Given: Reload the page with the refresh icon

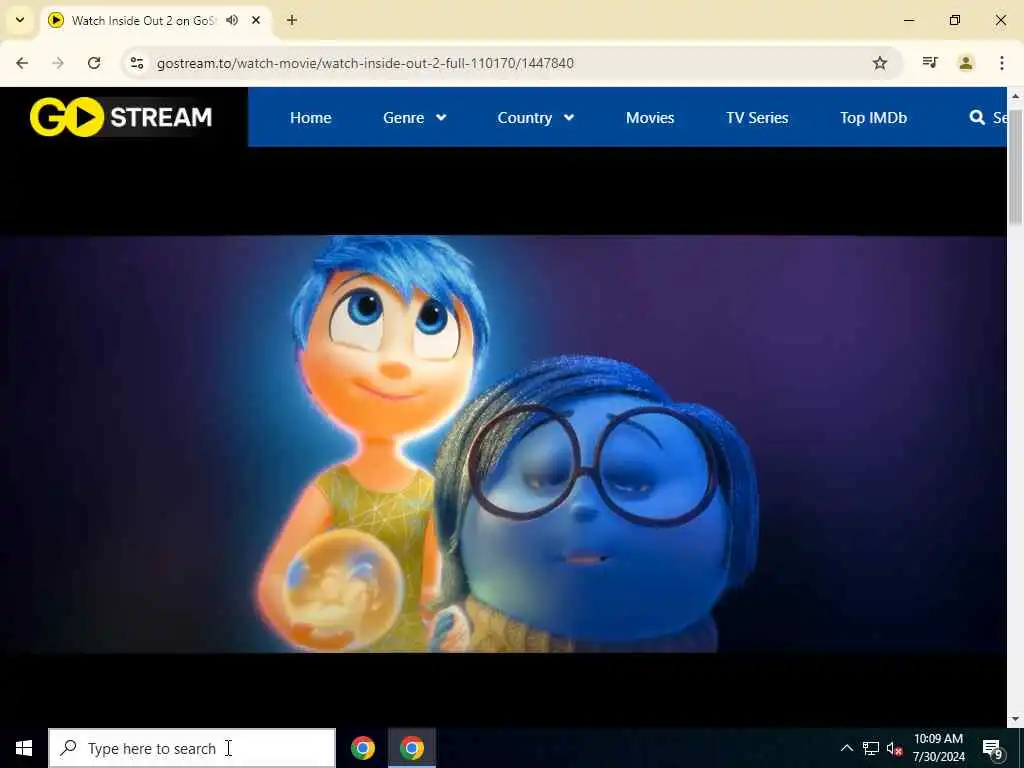Looking at the screenshot, I should (94, 63).
